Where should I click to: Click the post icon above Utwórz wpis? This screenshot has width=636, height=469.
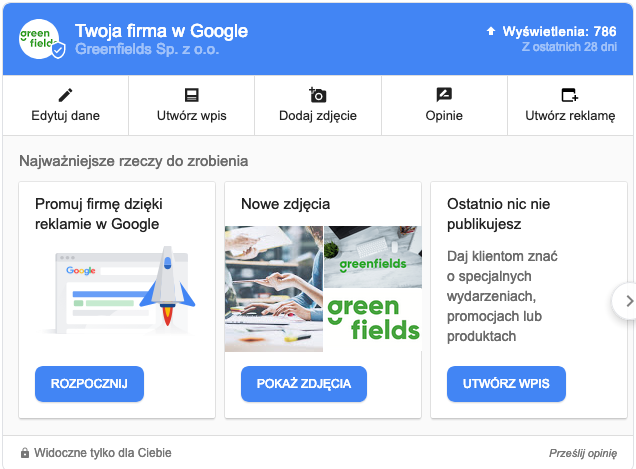point(191,95)
